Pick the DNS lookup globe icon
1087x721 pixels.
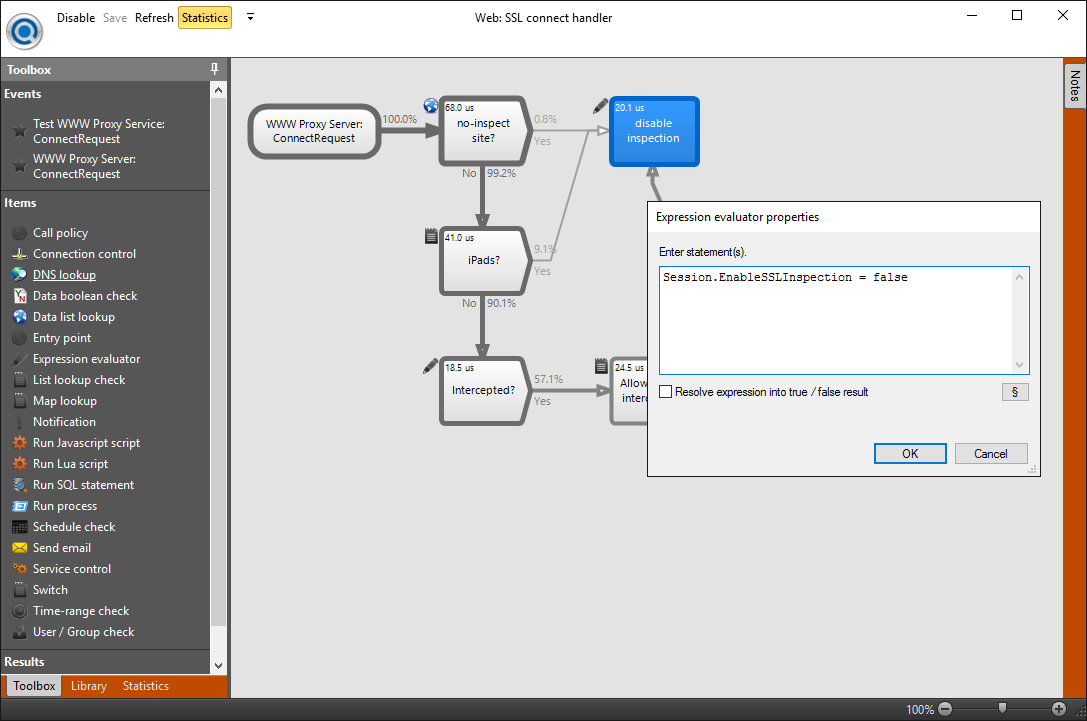[x=19, y=275]
